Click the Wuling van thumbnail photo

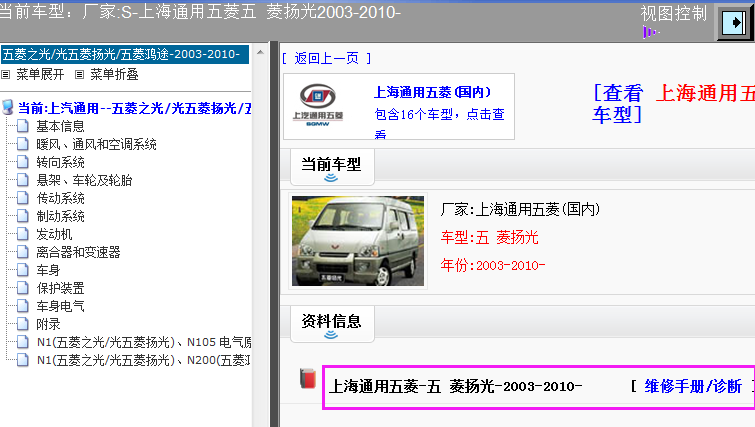pyautogui.click(x=358, y=241)
